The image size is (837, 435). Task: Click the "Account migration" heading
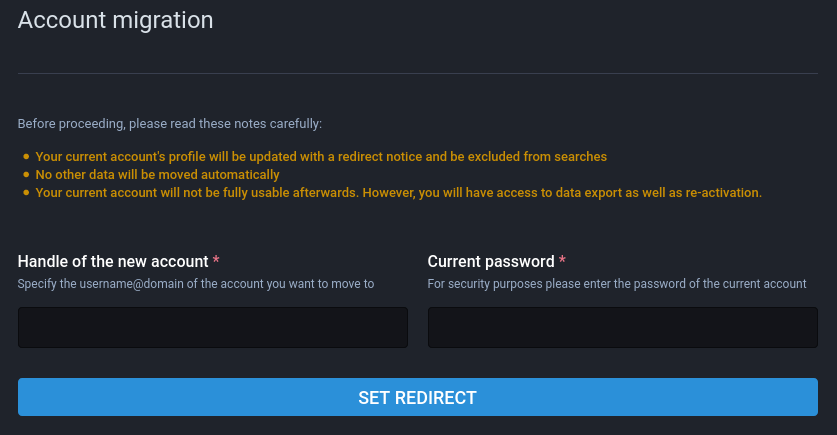[x=115, y=19]
